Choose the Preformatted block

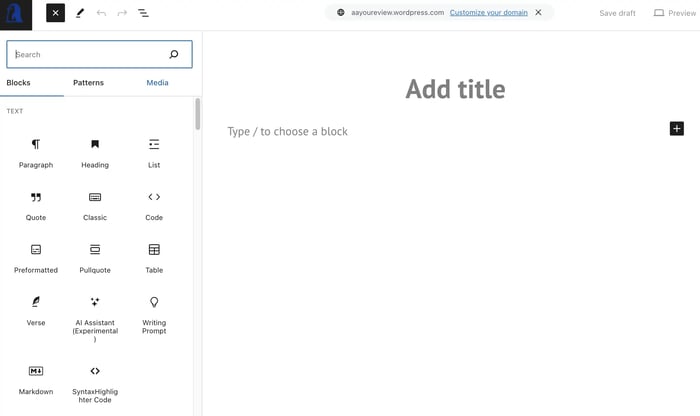coord(36,258)
